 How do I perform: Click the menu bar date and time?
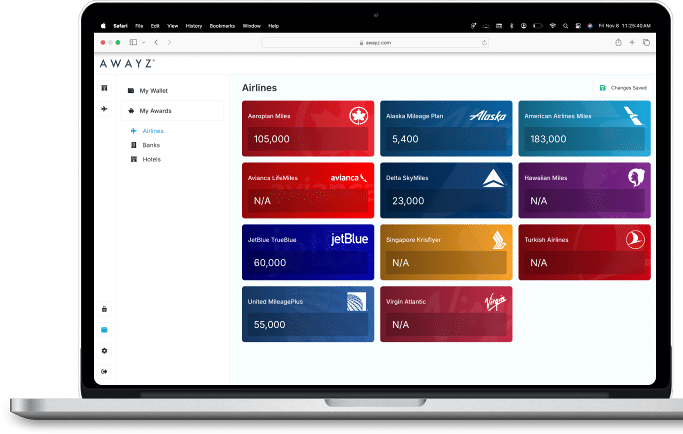tap(625, 26)
